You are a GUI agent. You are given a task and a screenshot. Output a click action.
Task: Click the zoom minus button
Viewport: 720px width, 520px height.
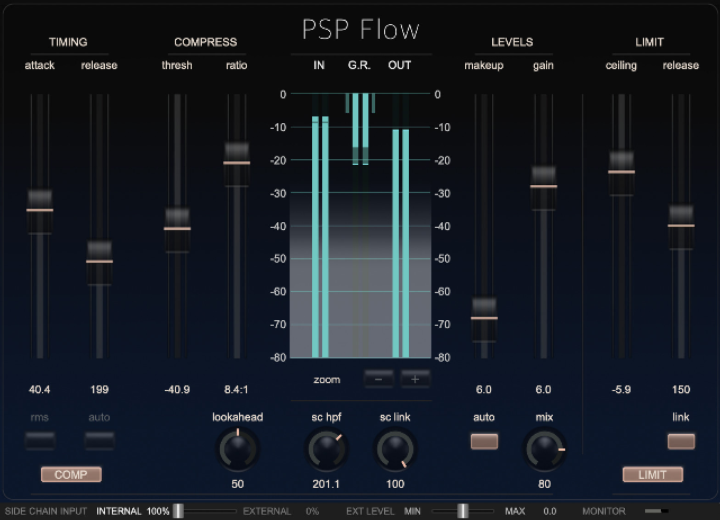pos(379,379)
